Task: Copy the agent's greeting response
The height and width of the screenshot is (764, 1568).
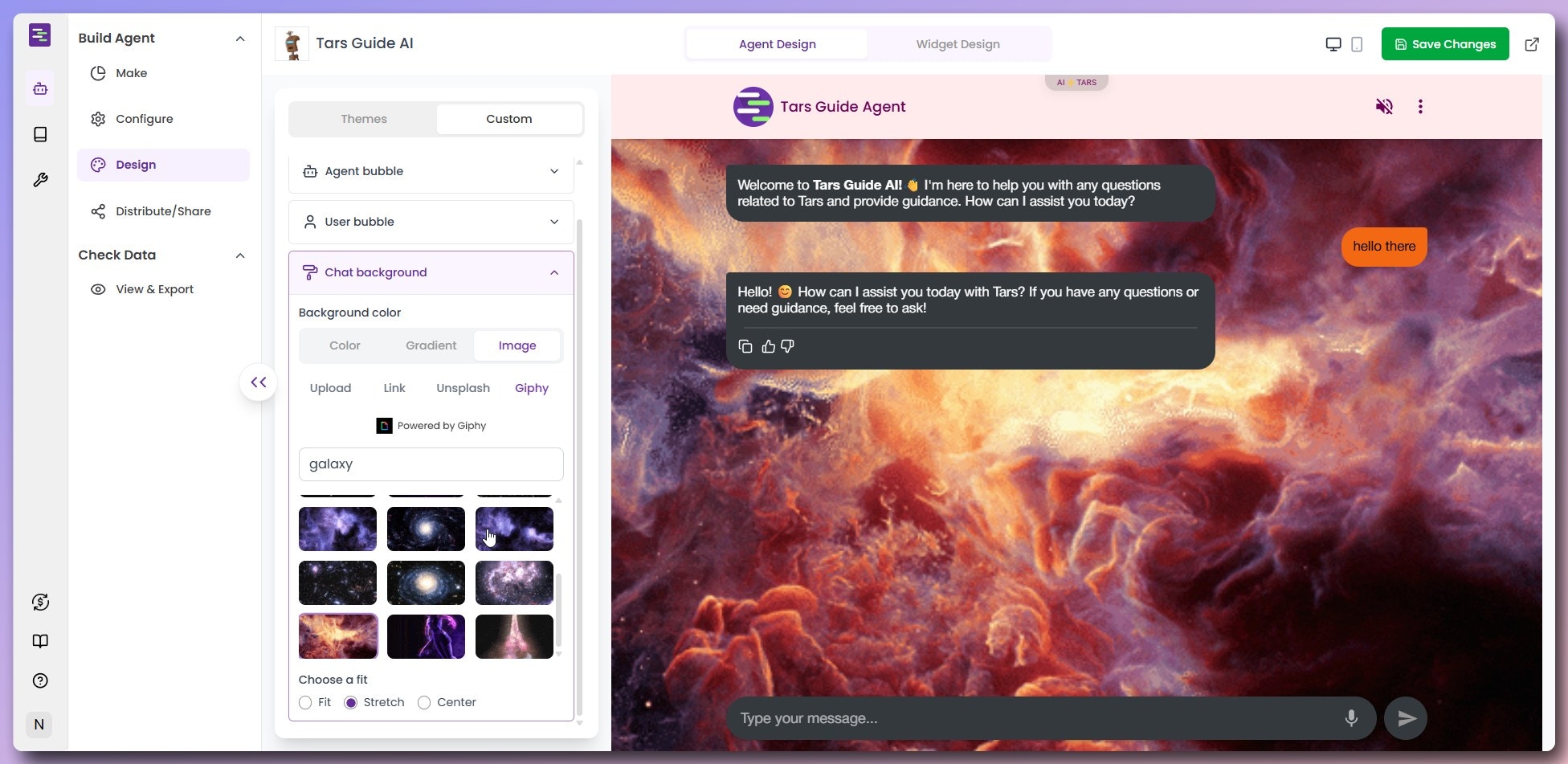Action: click(x=745, y=346)
